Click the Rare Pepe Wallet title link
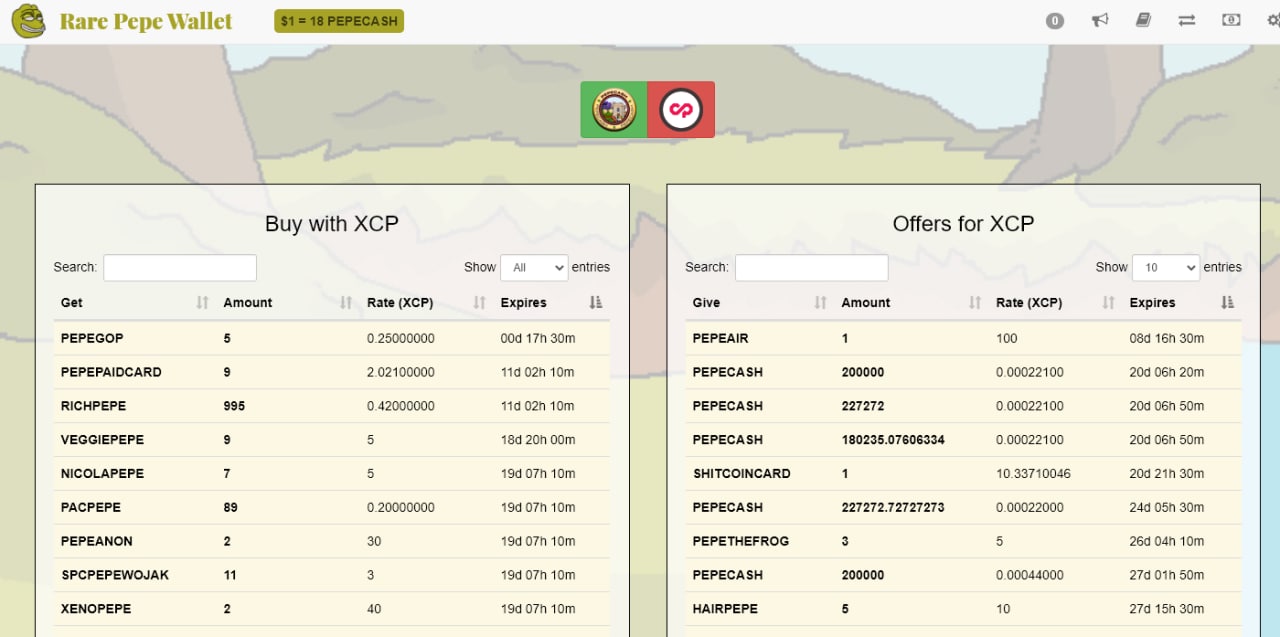This screenshot has width=1280, height=637. [x=146, y=21]
